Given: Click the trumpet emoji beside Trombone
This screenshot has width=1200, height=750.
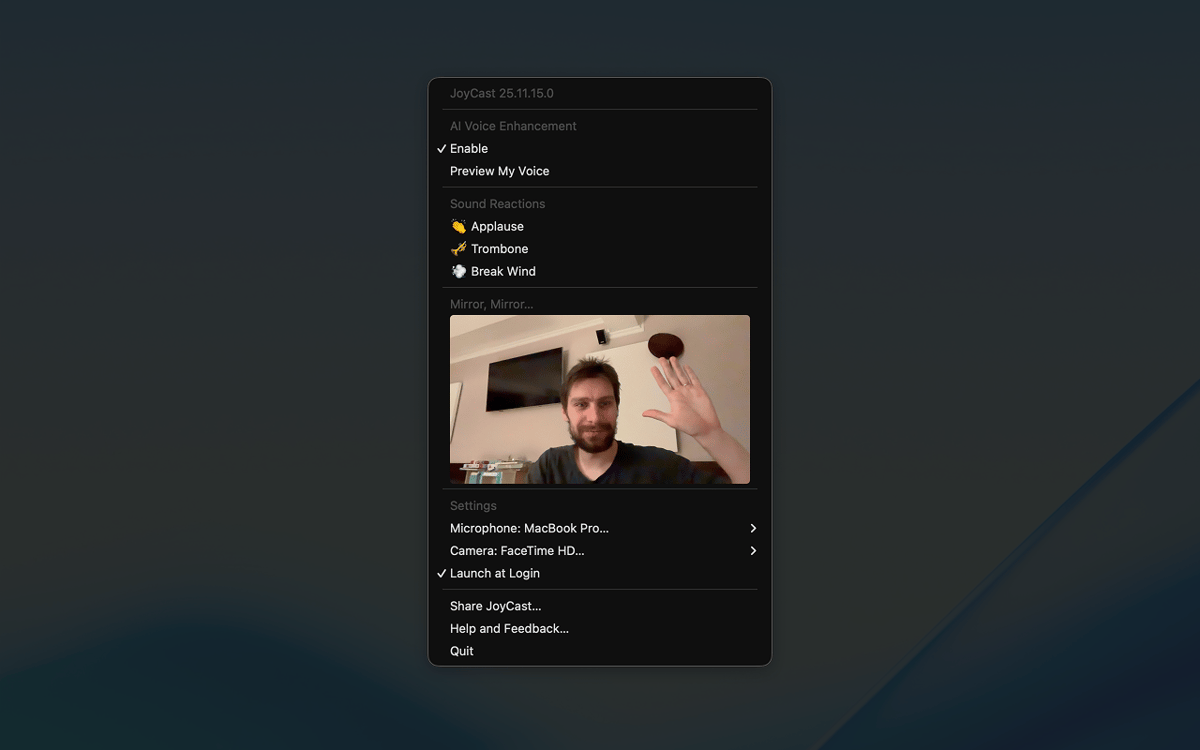Looking at the screenshot, I should click(x=458, y=249).
